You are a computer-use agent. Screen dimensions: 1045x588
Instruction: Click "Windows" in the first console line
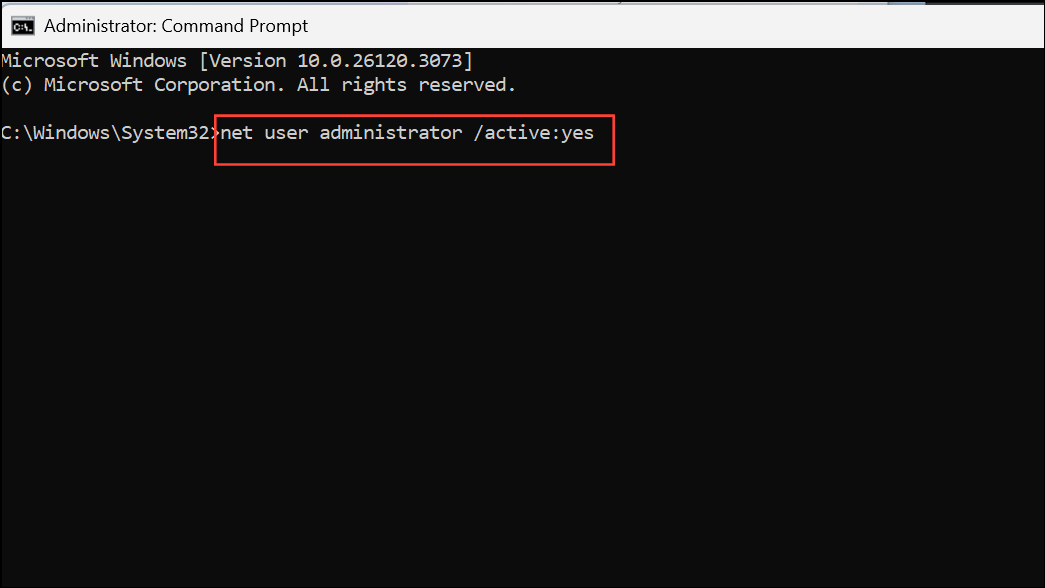[x=149, y=61]
